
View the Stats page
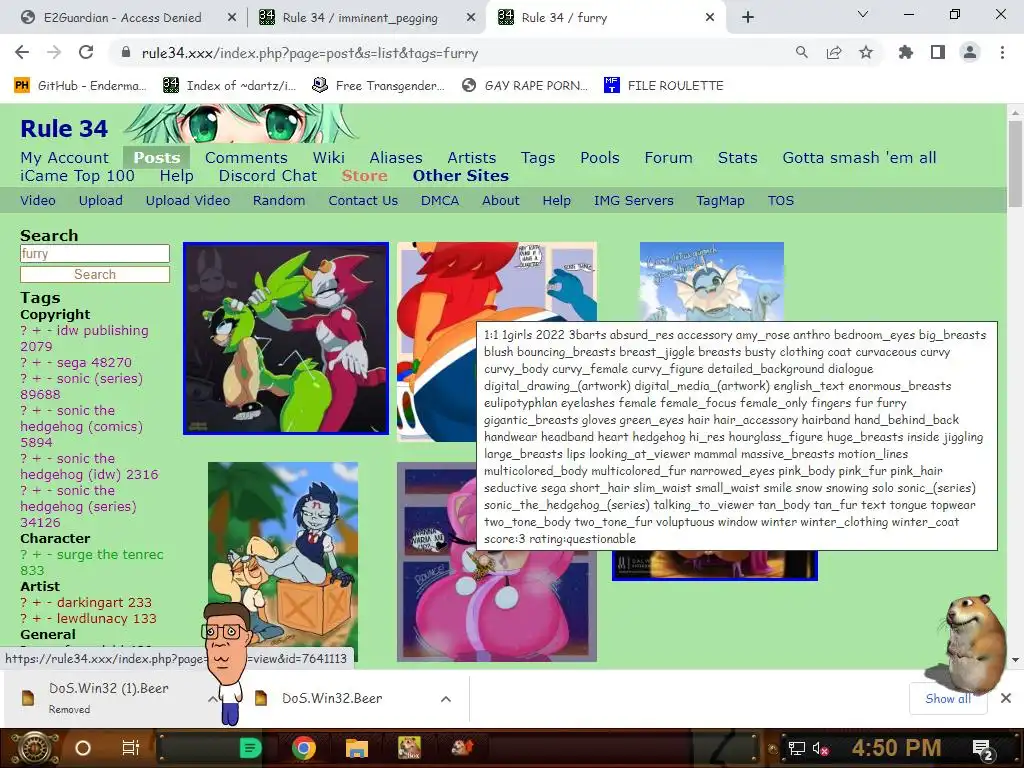pyautogui.click(x=738, y=157)
